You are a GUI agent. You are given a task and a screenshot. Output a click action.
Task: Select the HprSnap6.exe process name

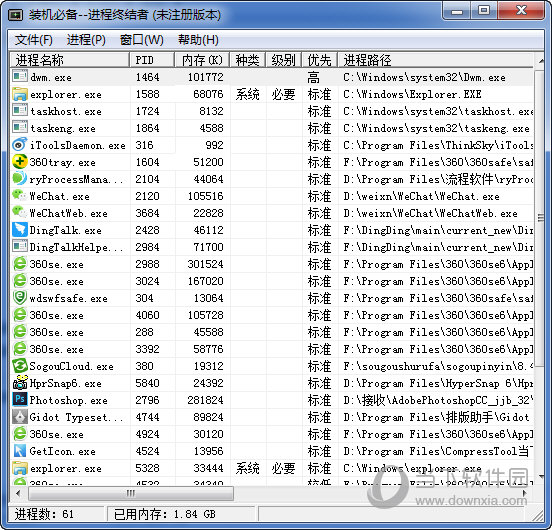click(65, 383)
